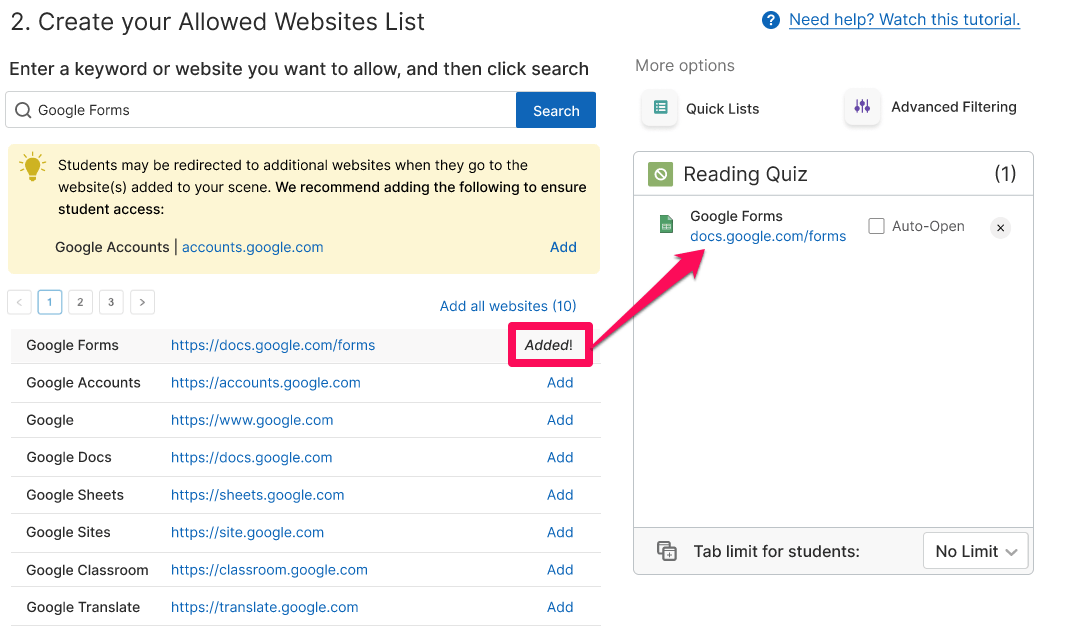Image resolution: width=1068 pixels, height=631 pixels.
Task: Remove Google Forms with the x button
Action: tap(1000, 228)
